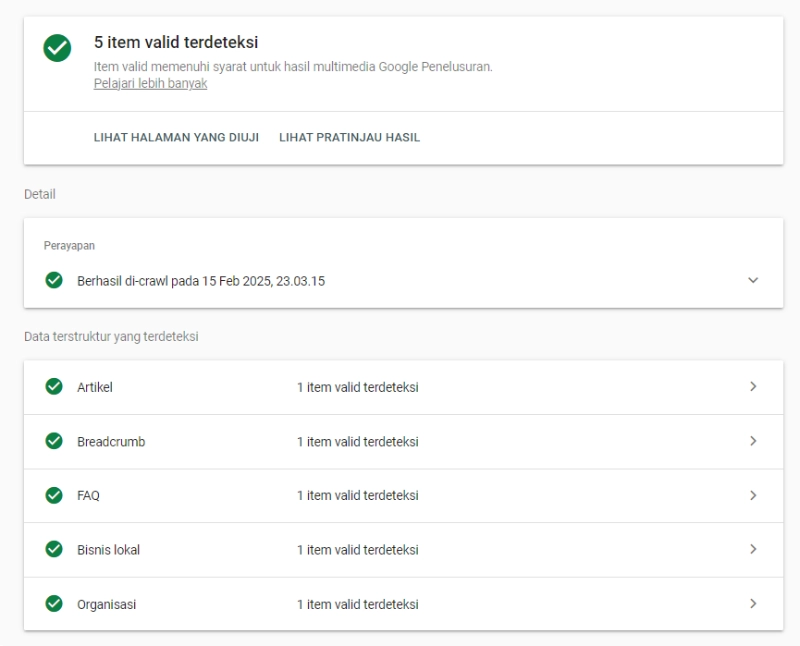Image resolution: width=800 pixels, height=646 pixels.
Task: Click the green check icon beside Organisasi
Action: click(54, 604)
